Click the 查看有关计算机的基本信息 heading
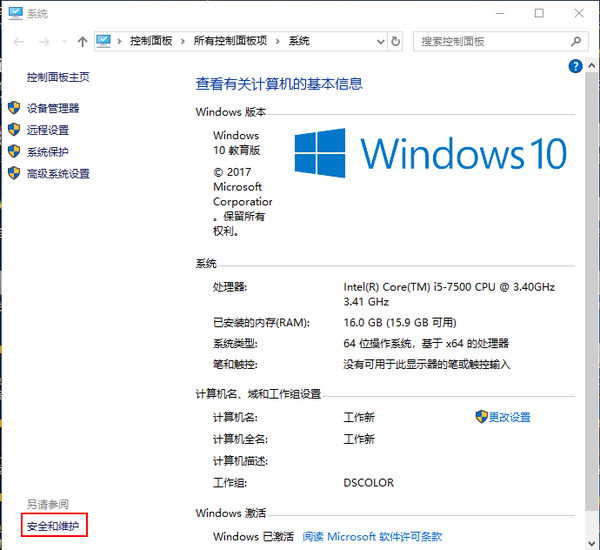The height and width of the screenshot is (550, 600). (x=279, y=84)
